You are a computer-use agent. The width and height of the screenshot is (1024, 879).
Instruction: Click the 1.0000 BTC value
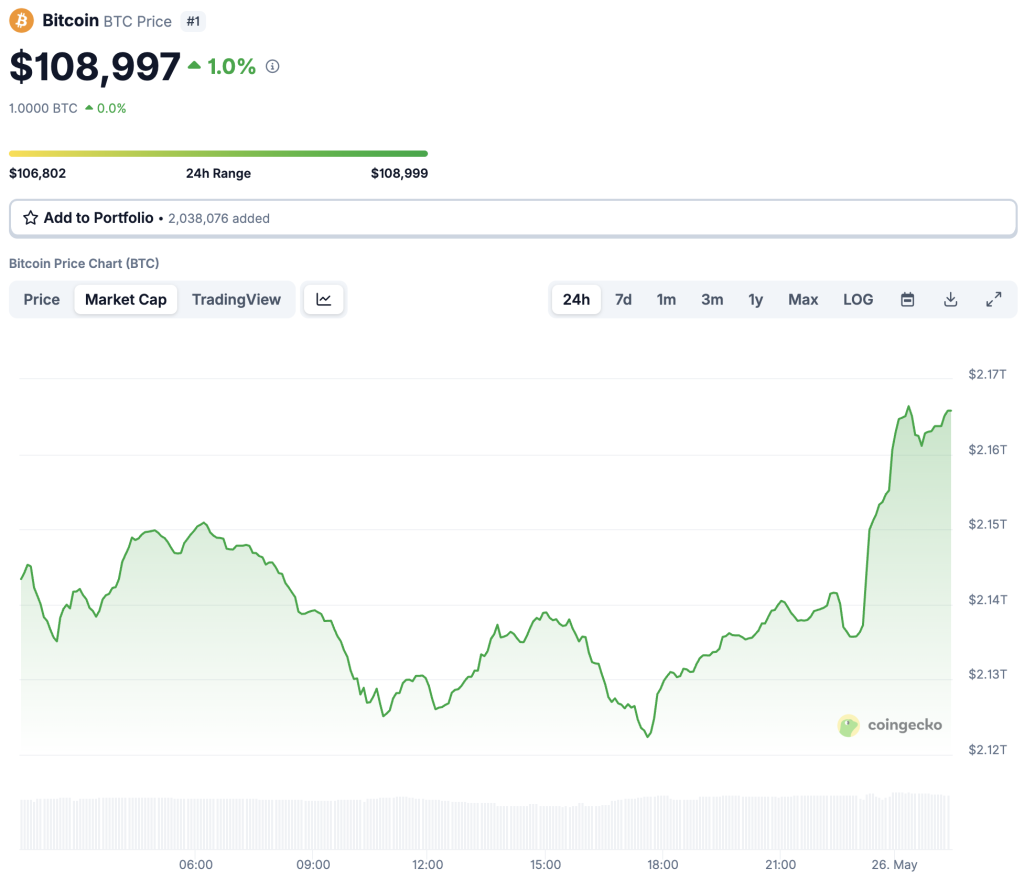pos(43,108)
